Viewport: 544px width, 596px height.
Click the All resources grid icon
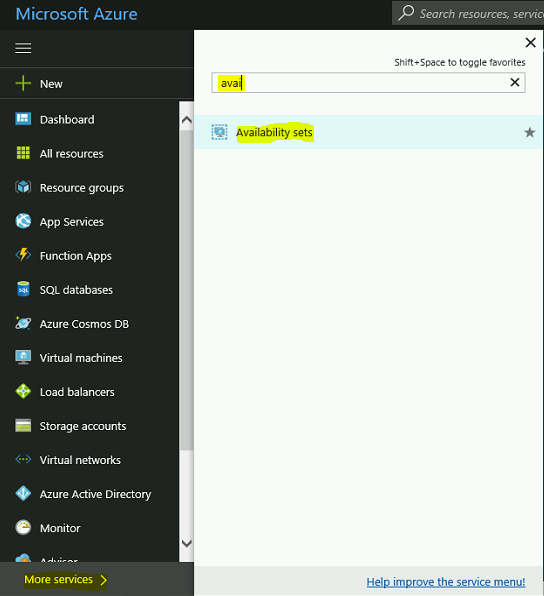[23, 153]
